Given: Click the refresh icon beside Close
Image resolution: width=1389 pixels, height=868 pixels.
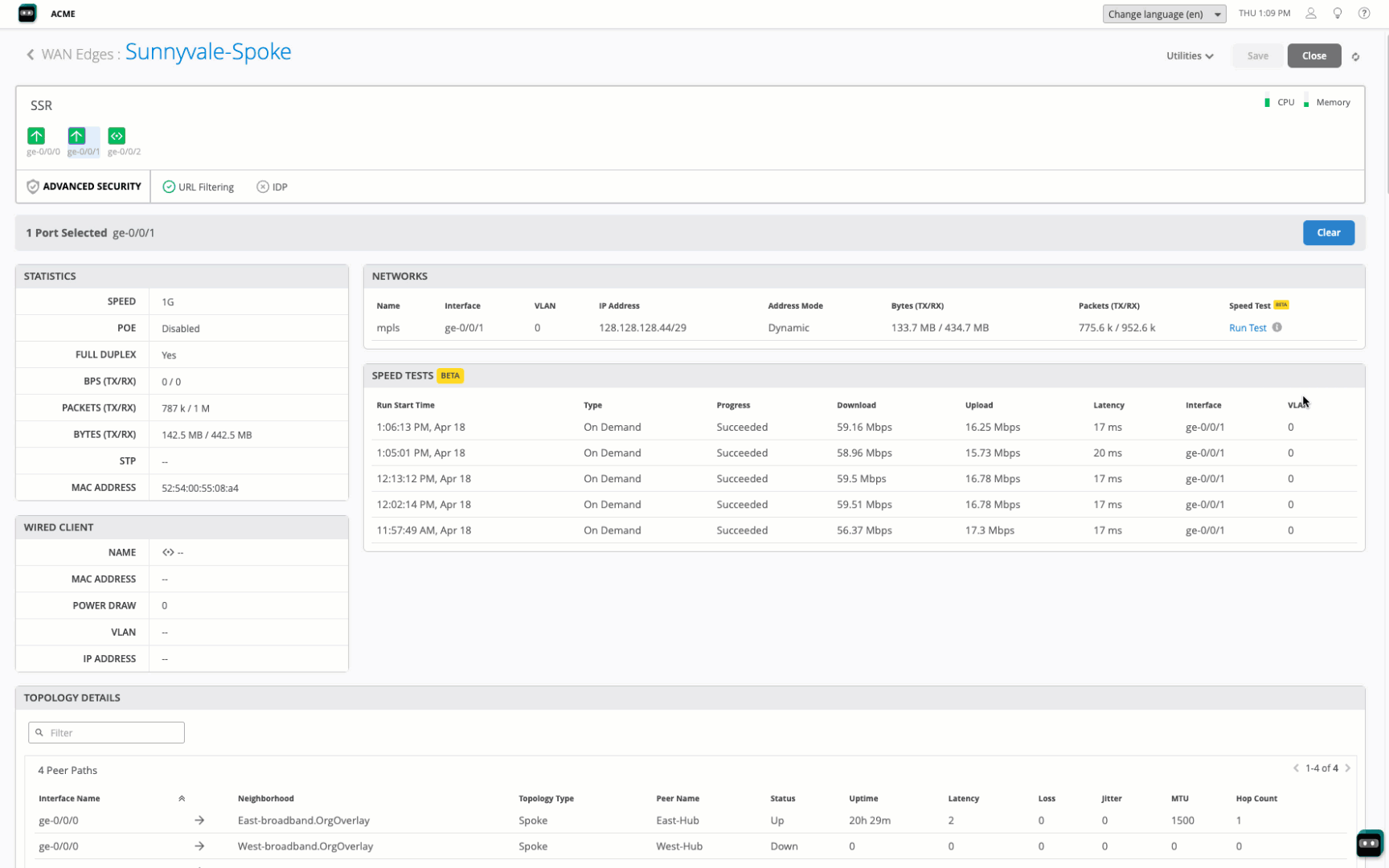Looking at the screenshot, I should pos(1355,57).
